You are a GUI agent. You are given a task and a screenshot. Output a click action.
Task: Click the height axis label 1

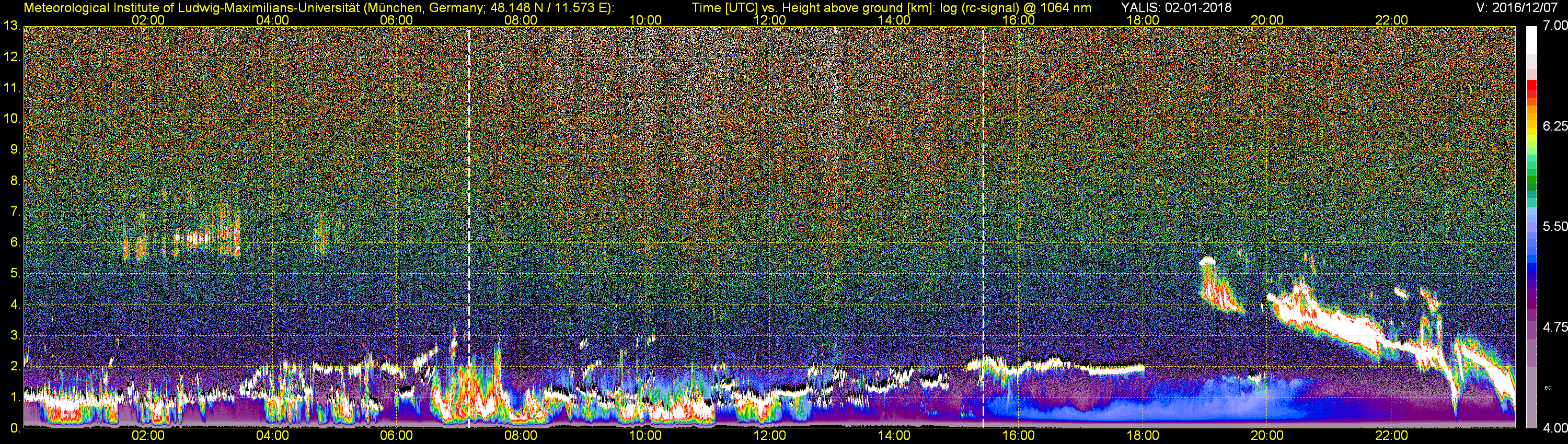click(x=15, y=397)
